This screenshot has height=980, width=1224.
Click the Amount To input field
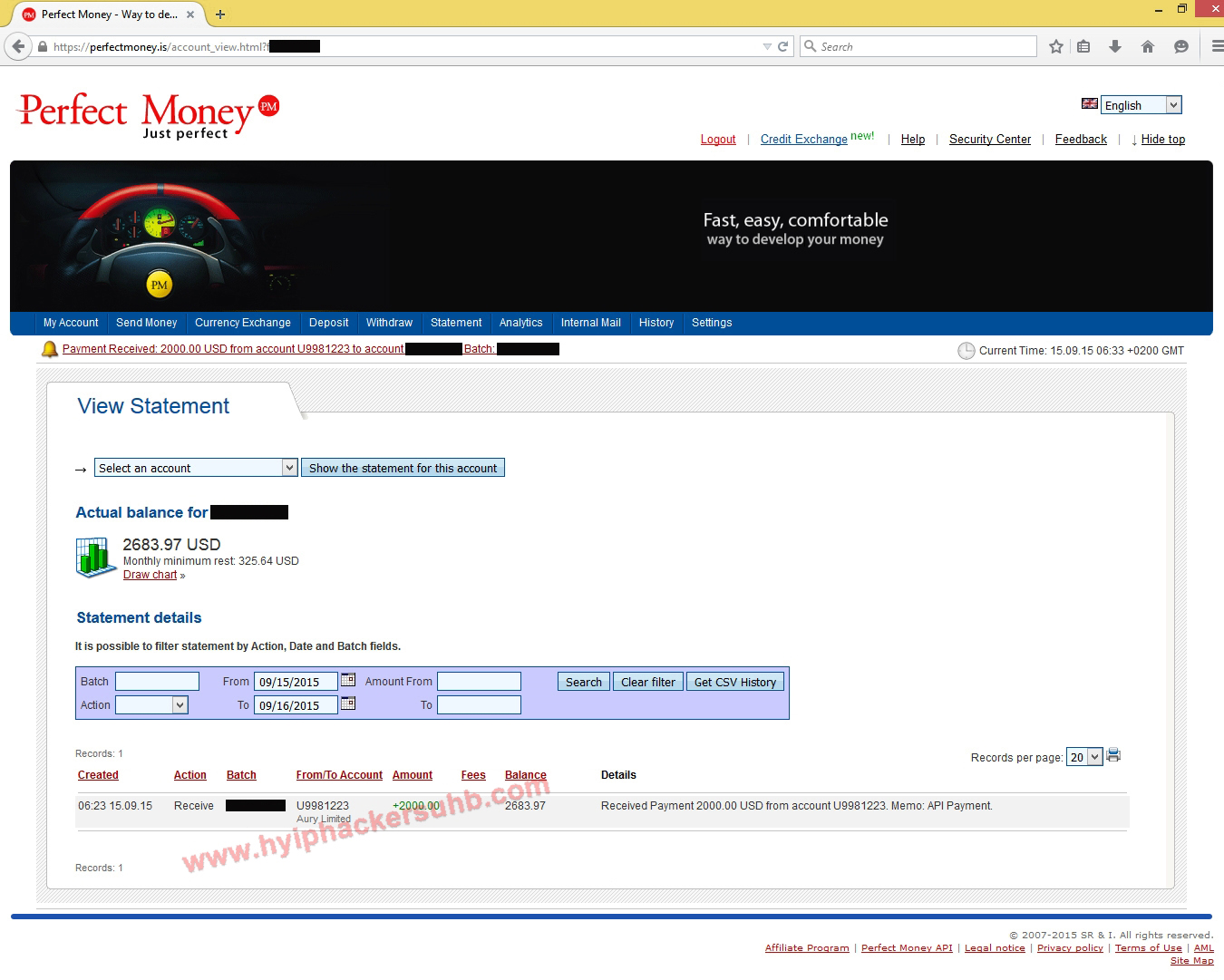click(x=479, y=705)
